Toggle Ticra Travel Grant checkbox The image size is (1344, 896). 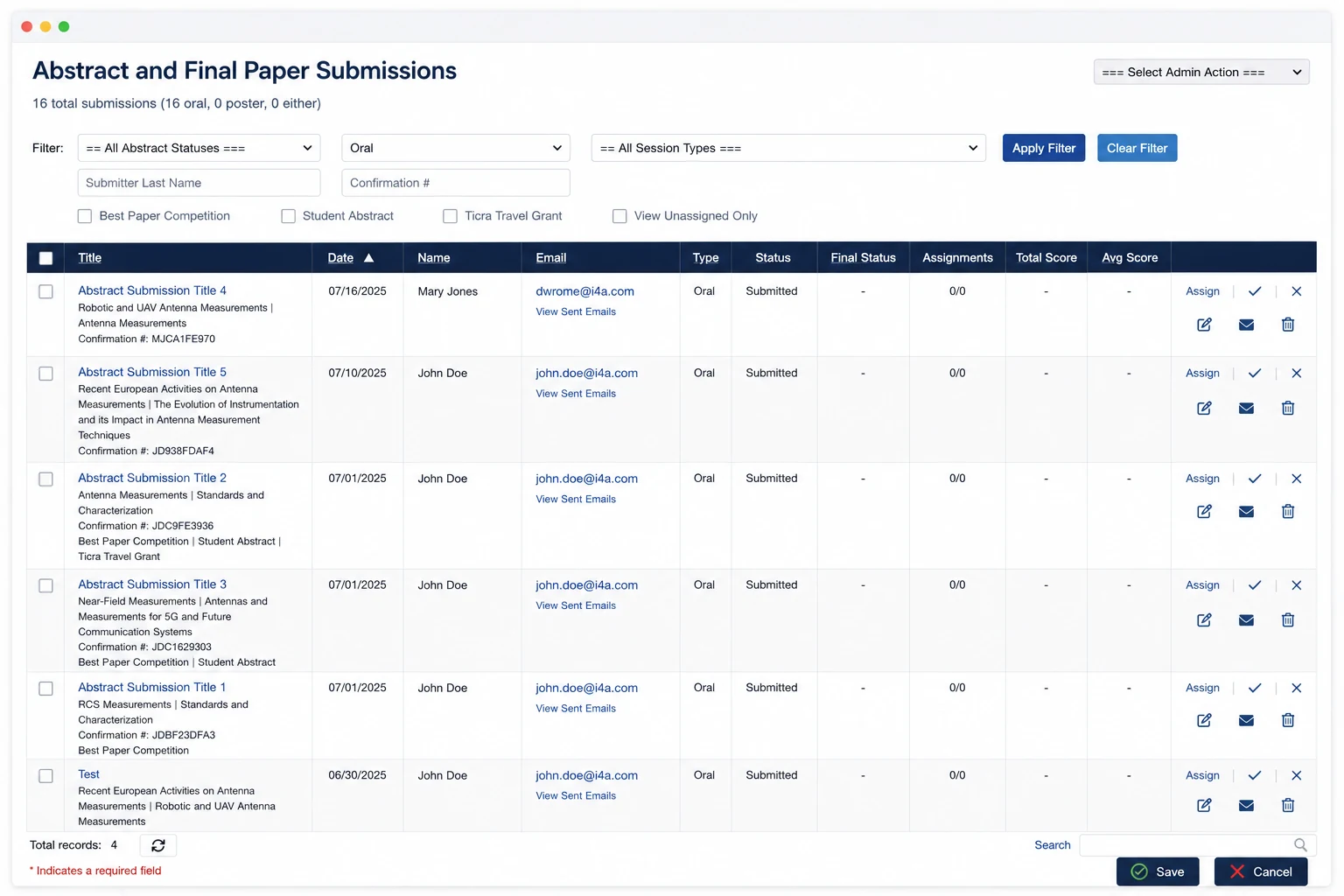[450, 216]
